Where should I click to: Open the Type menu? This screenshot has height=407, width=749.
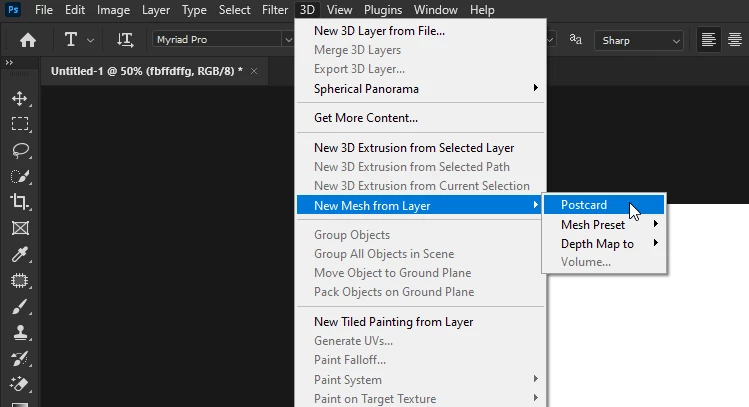[194, 10]
